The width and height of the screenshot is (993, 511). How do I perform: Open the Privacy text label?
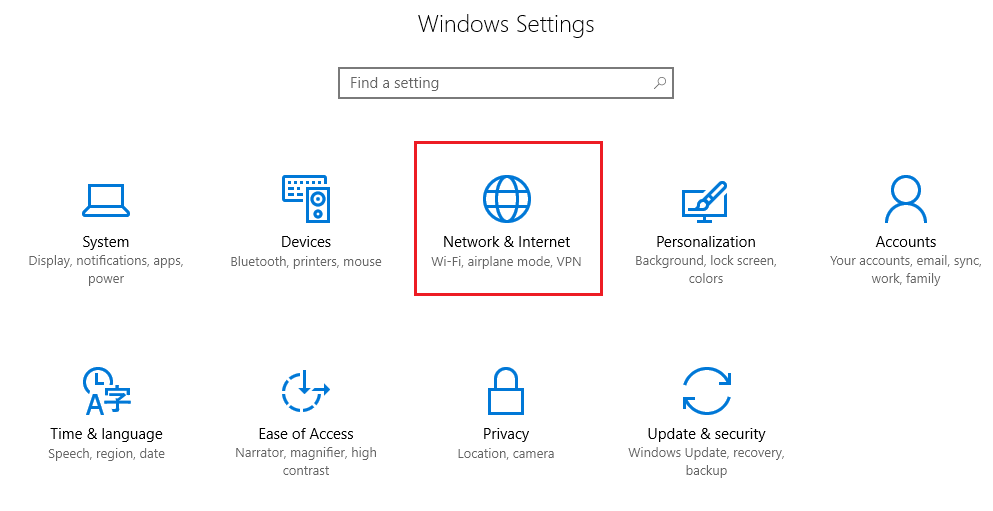[x=506, y=434]
